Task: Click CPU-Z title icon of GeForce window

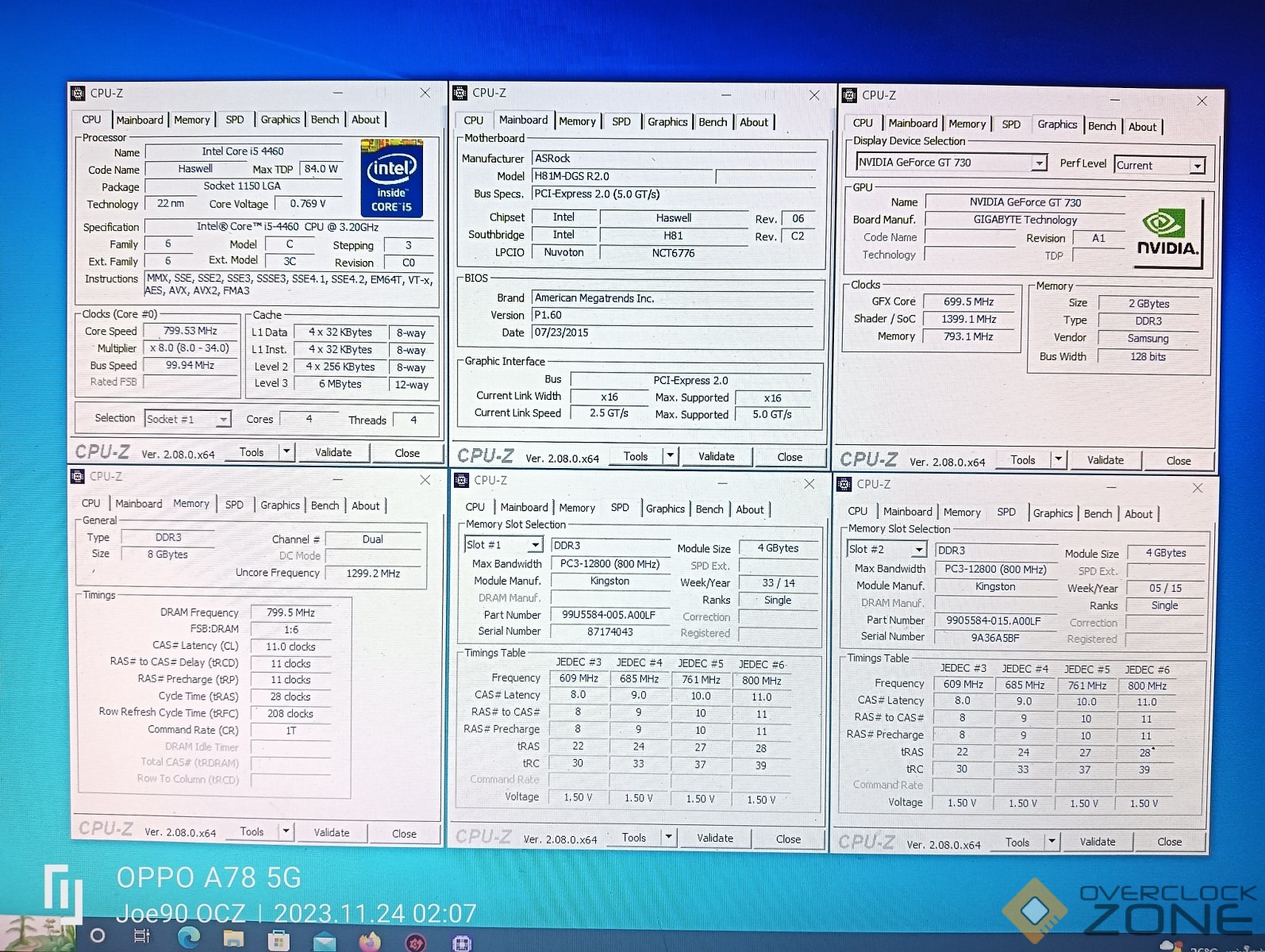Action: [849, 95]
